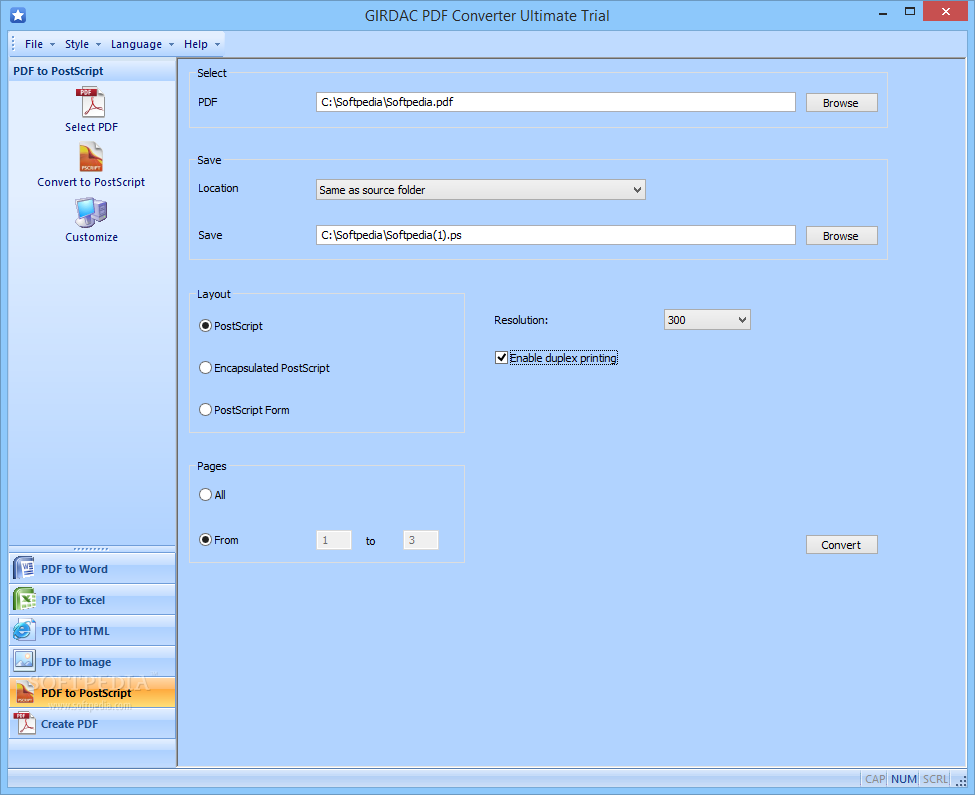Click the PDF to PostScript panel icon
The height and width of the screenshot is (795, 975).
(x=24, y=692)
